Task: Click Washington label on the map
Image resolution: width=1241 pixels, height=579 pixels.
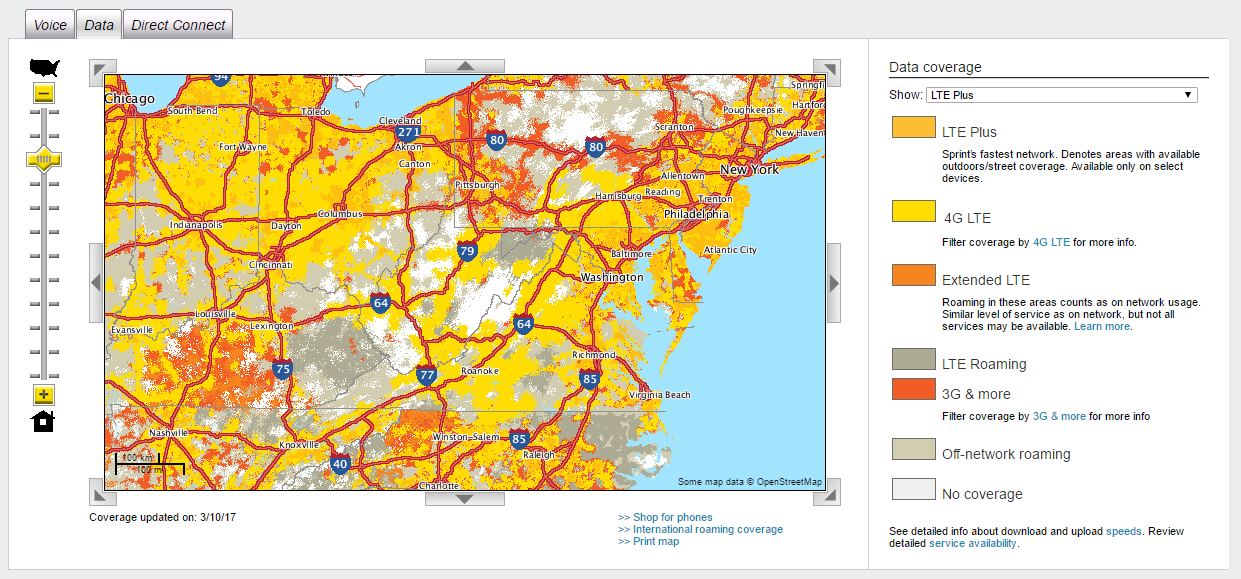Action: 612,276
